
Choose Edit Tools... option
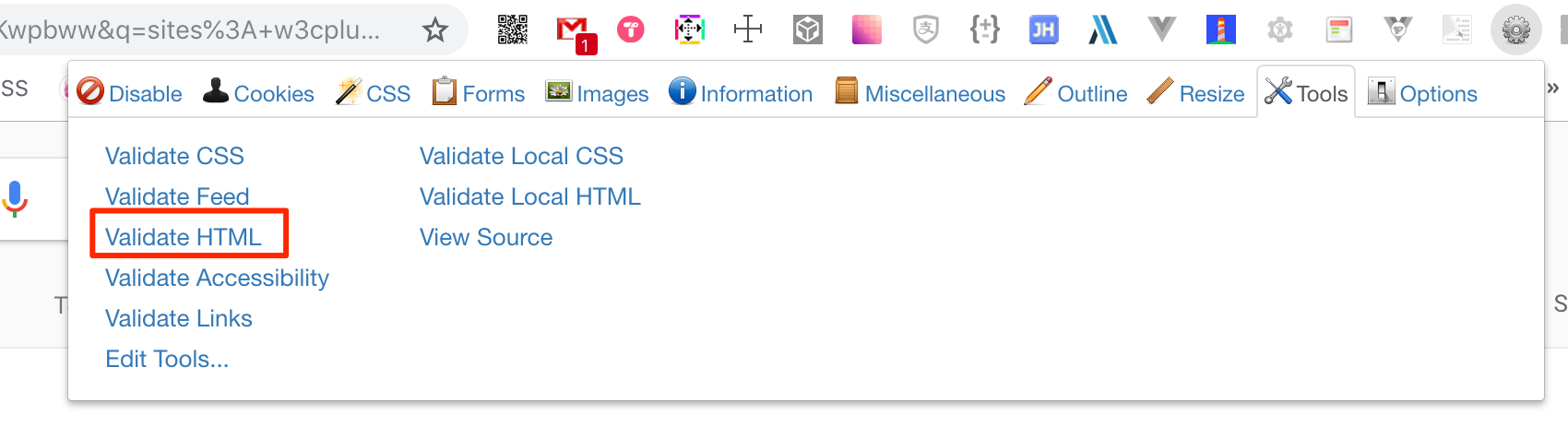(x=167, y=359)
